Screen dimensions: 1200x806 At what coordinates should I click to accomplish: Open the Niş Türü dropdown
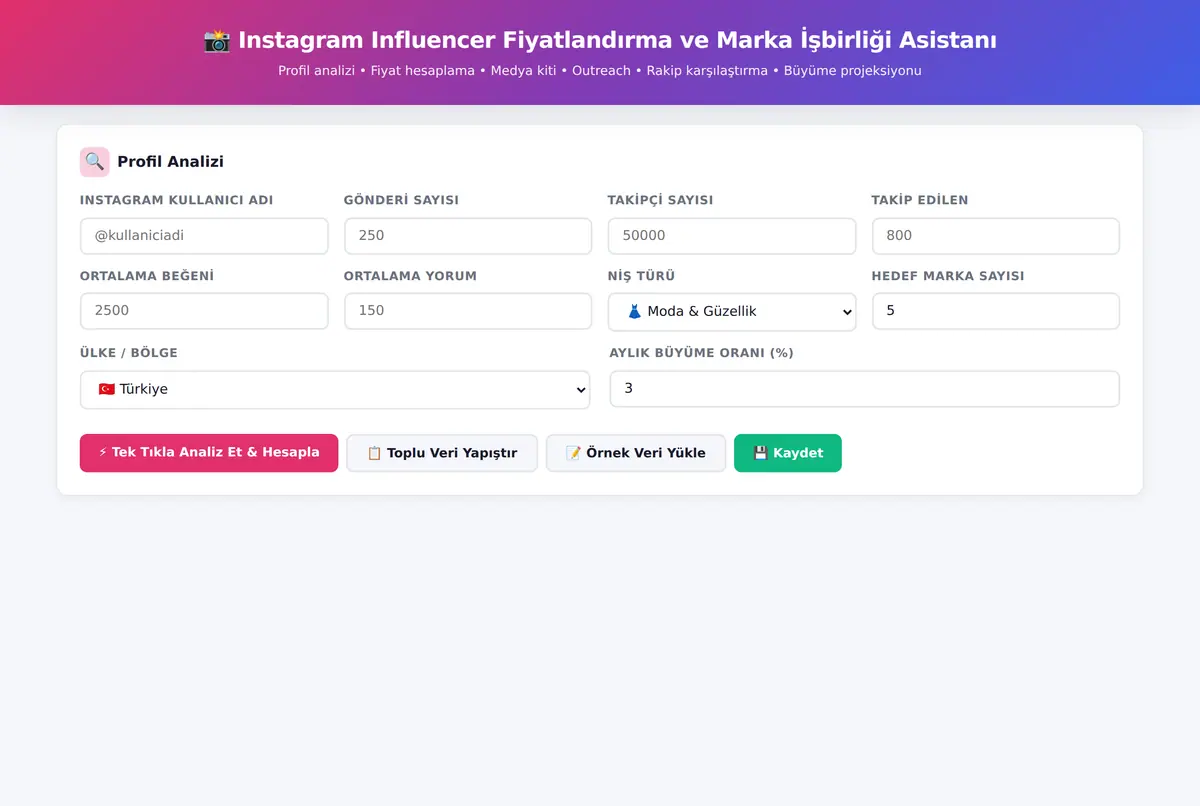pyautogui.click(x=732, y=312)
